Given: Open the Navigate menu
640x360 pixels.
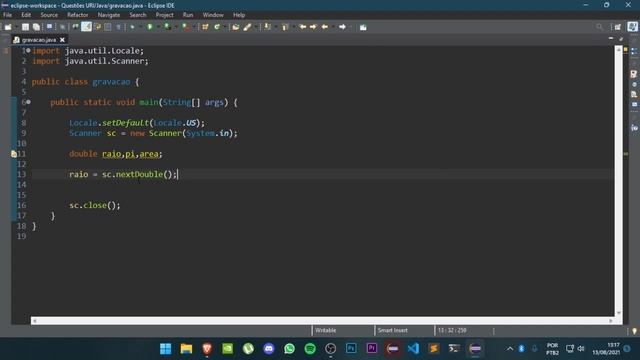Looking at the screenshot, I should tap(109, 15).
